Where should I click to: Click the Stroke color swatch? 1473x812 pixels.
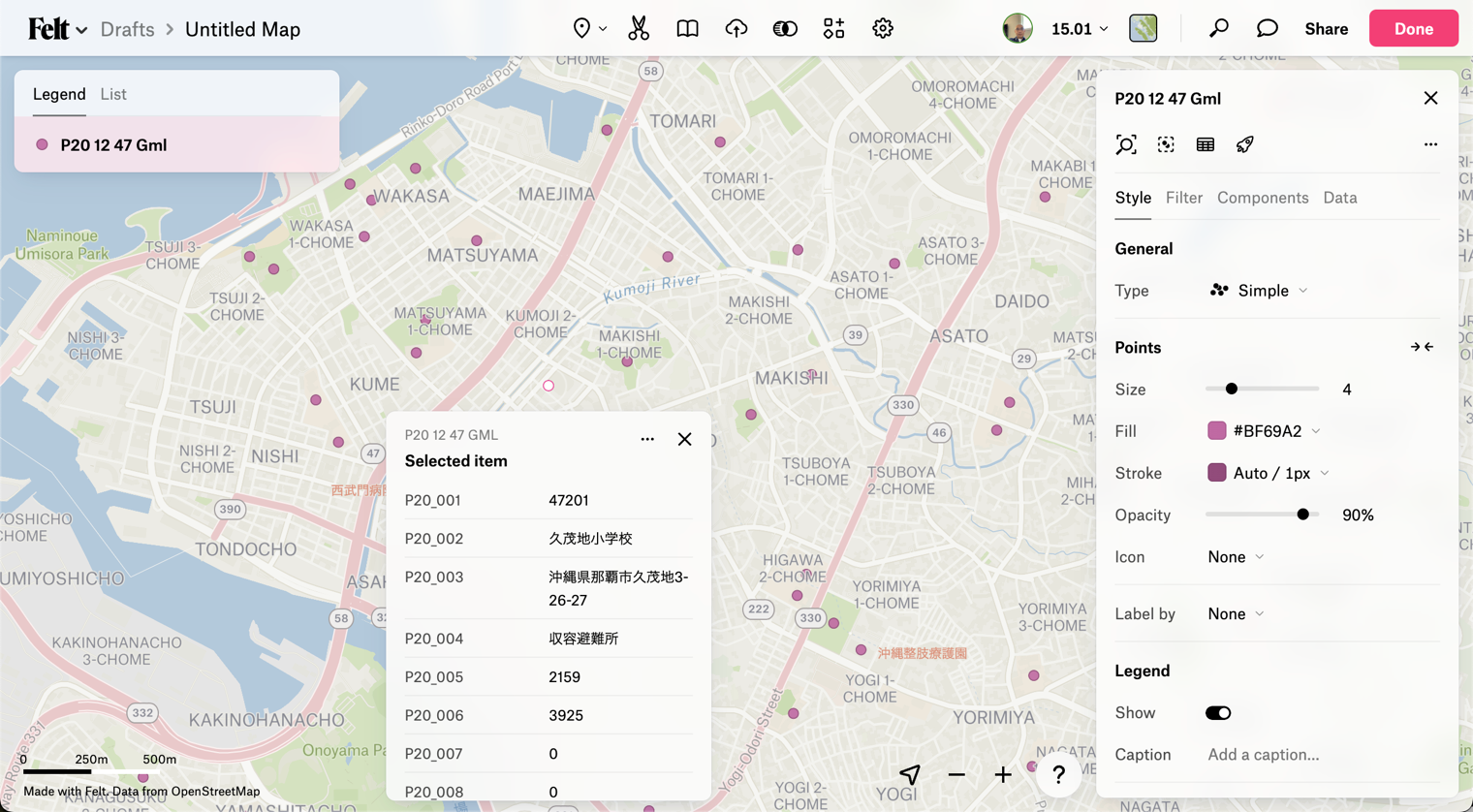click(x=1216, y=473)
